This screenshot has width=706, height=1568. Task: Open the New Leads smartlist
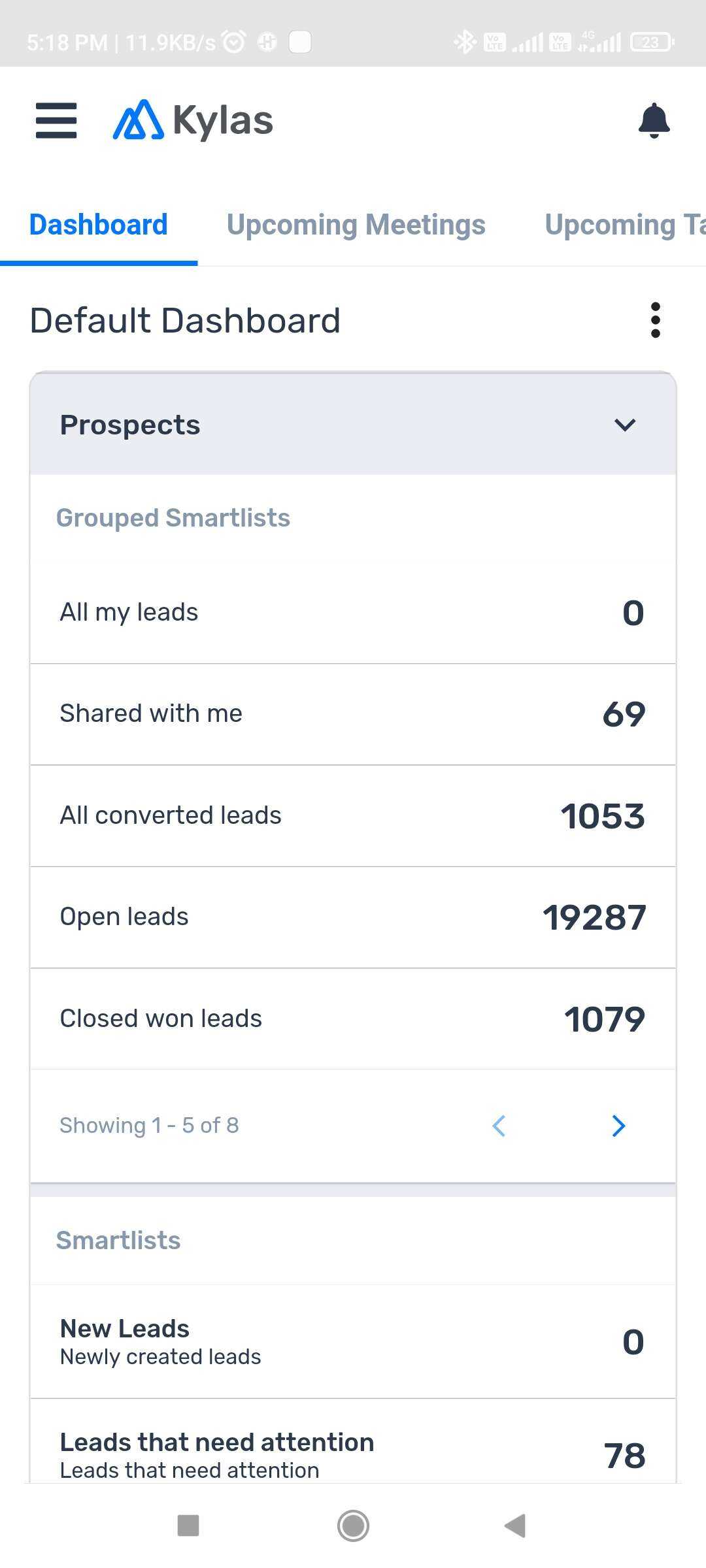click(x=353, y=1342)
